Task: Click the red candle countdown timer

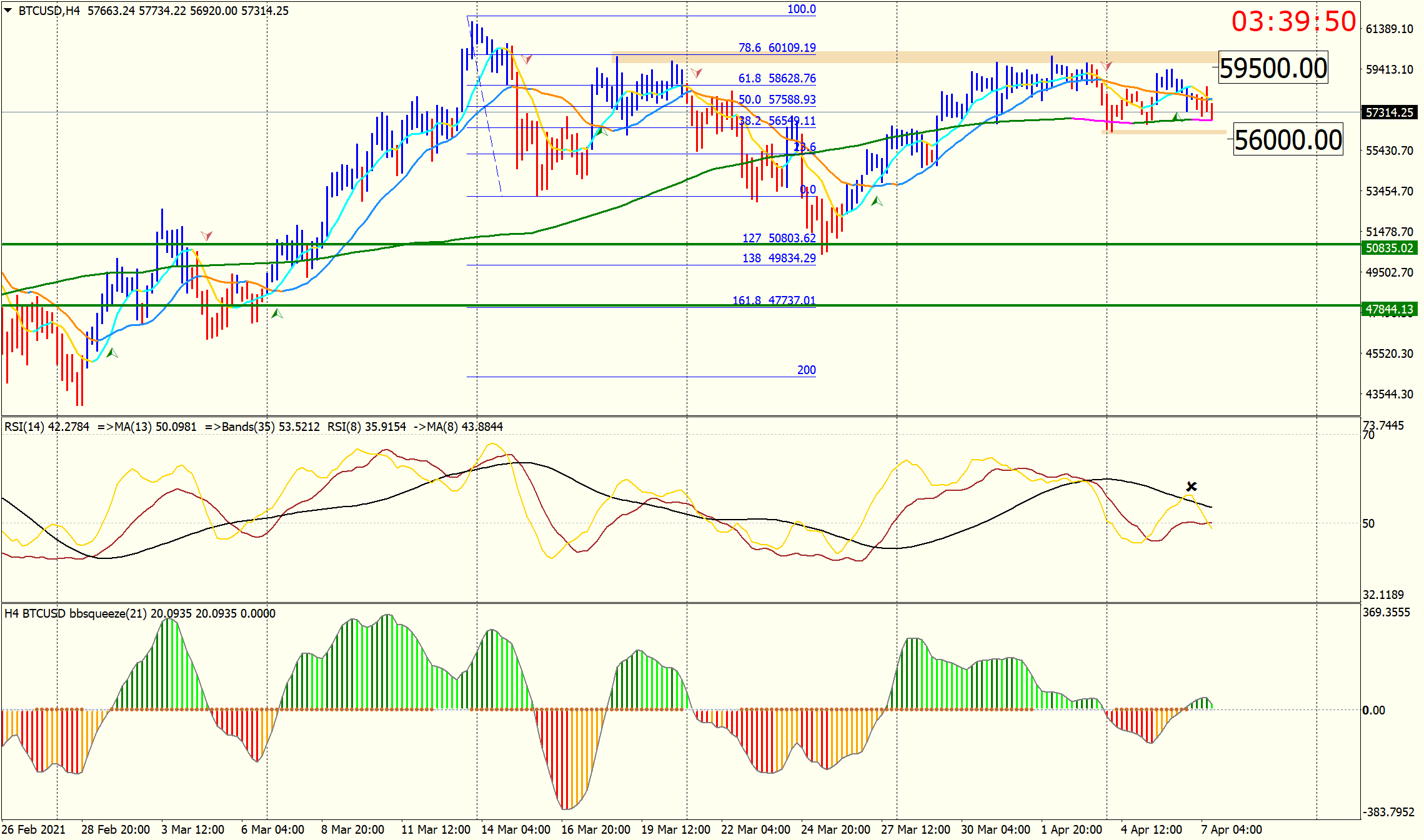Action: (1293, 22)
